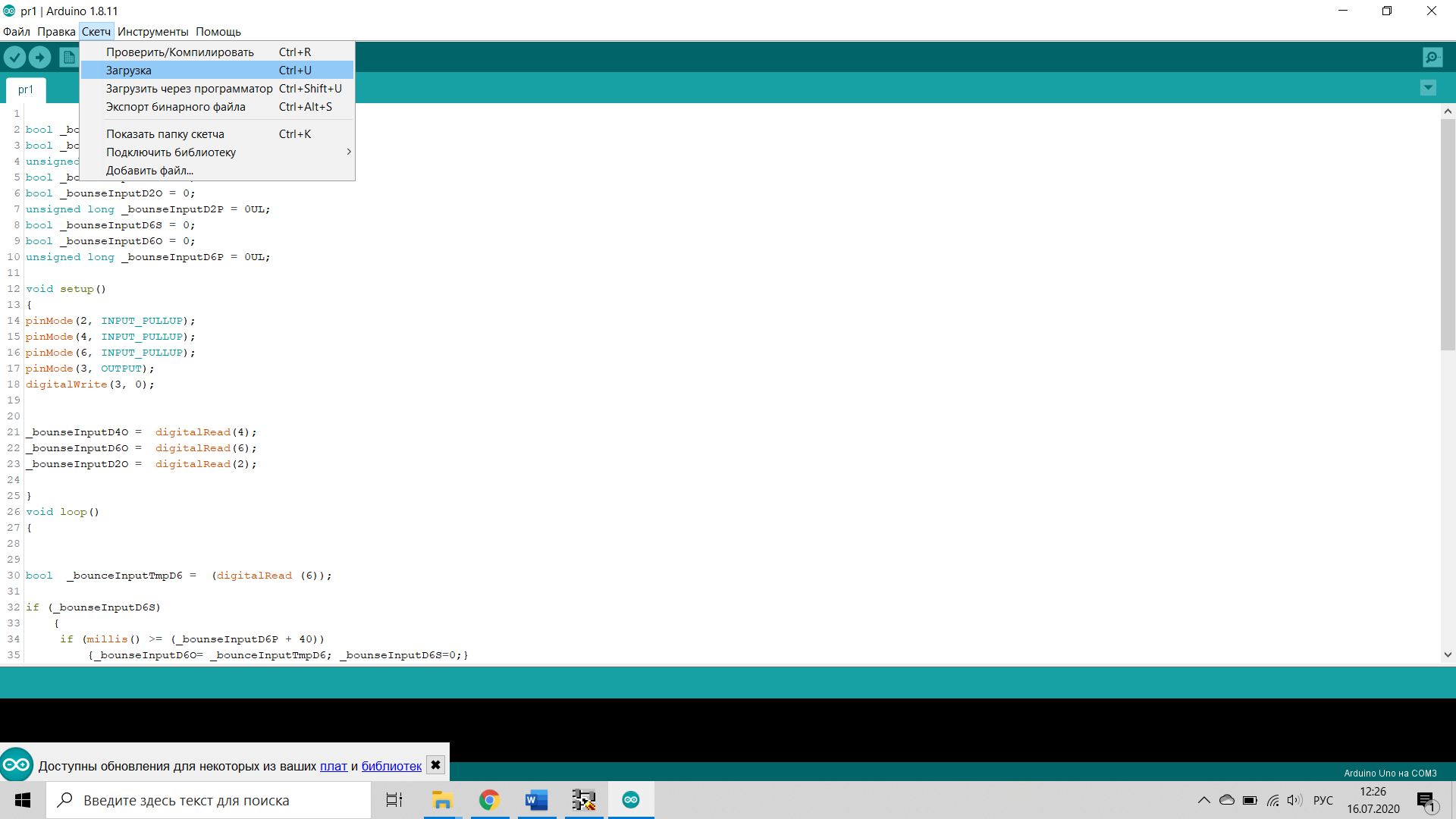
Task: Click the Arduino icon in the taskbar
Action: coord(630,800)
